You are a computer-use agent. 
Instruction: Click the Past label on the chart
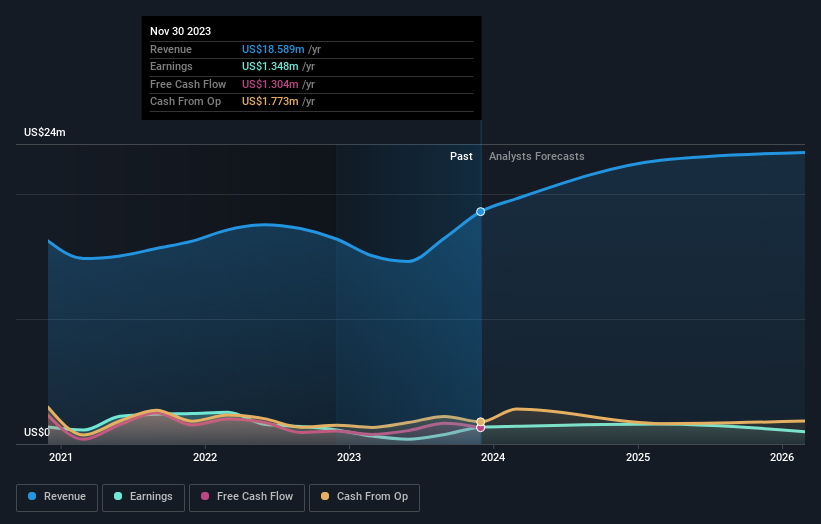pos(461,156)
